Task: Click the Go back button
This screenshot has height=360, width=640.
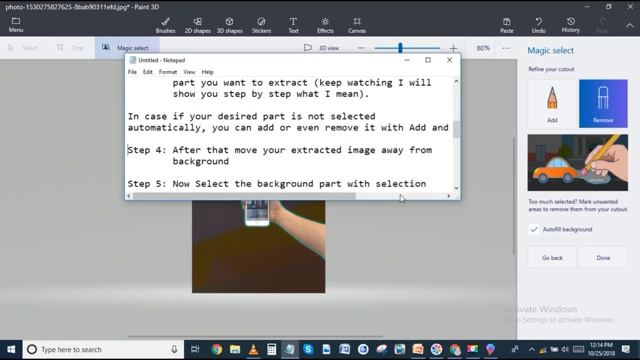Action: [x=552, y=258]
